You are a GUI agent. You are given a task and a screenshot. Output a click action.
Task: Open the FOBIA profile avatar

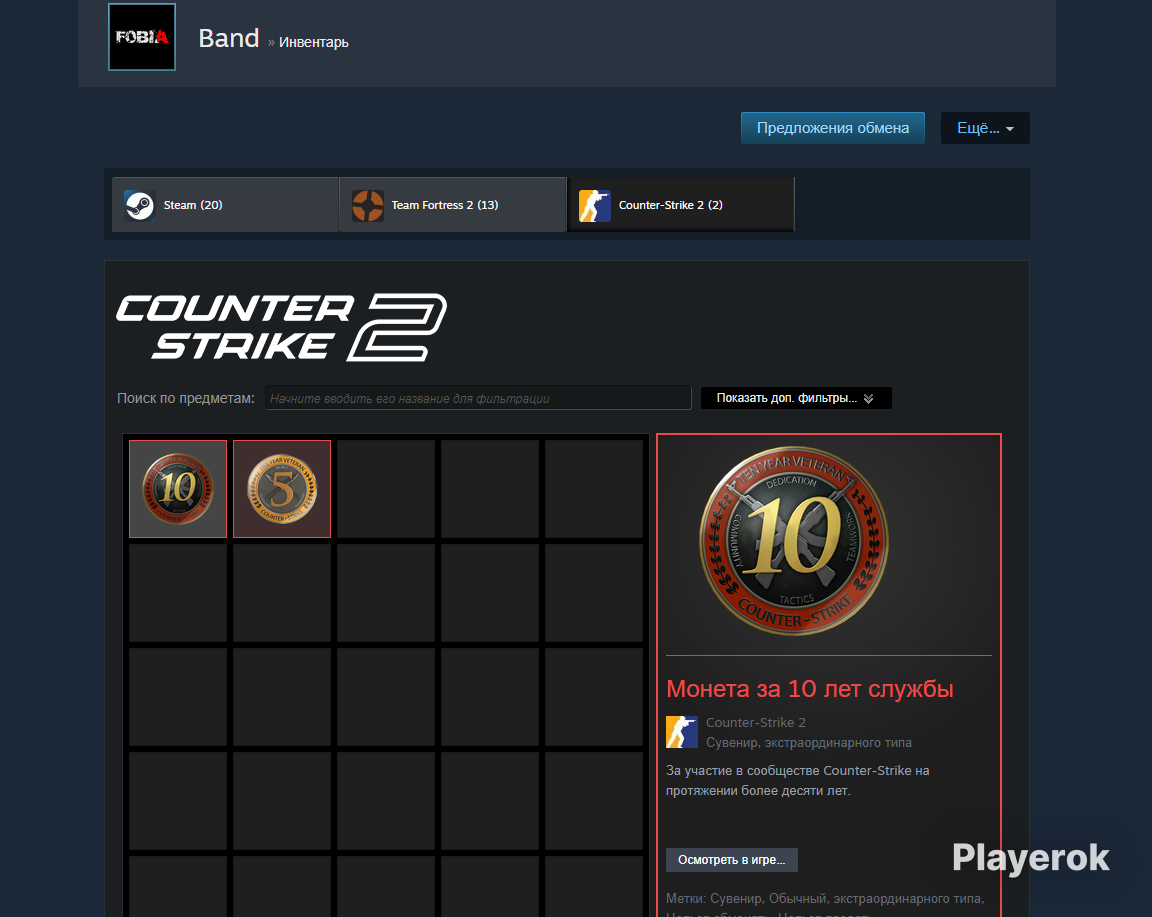coord(142,37)
